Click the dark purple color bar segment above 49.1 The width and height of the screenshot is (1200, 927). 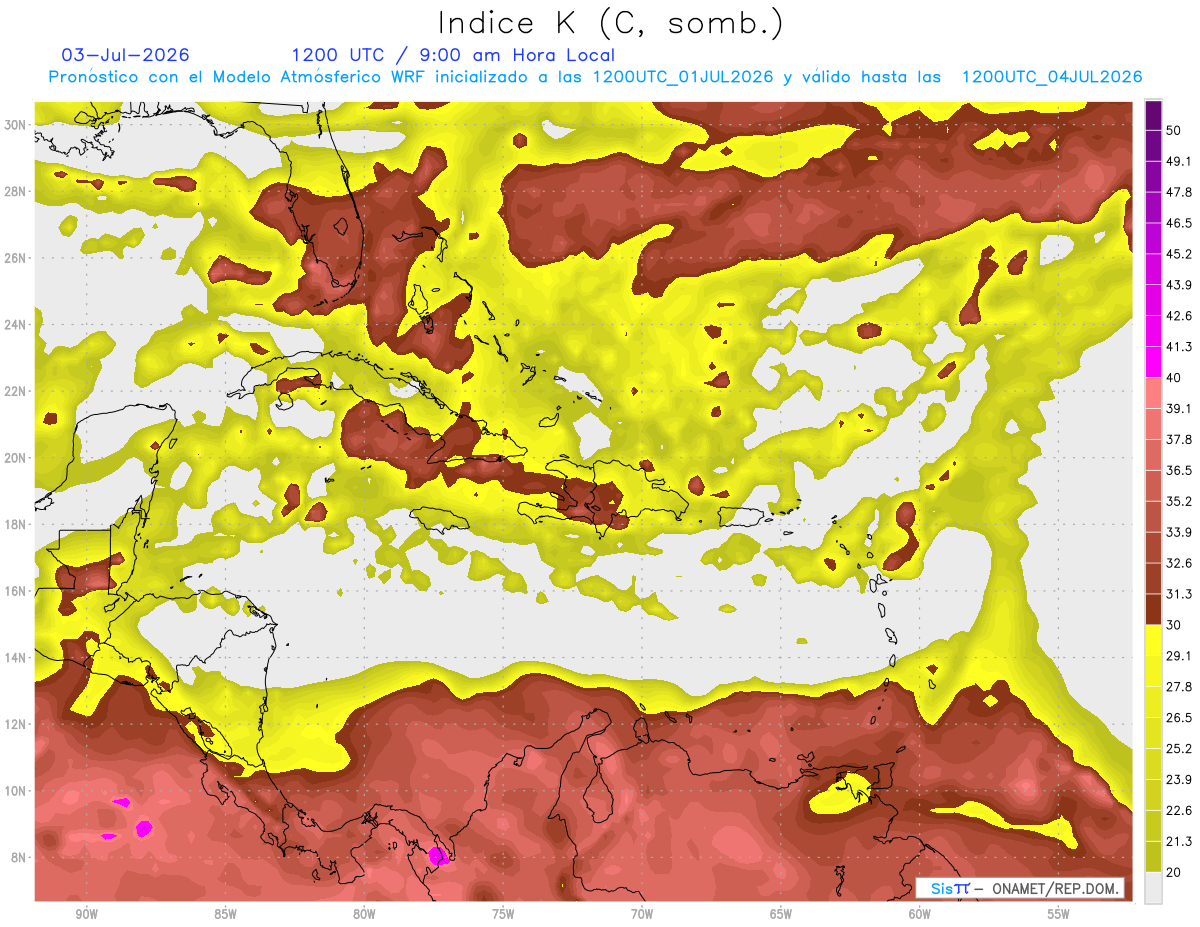[1153, 146]
